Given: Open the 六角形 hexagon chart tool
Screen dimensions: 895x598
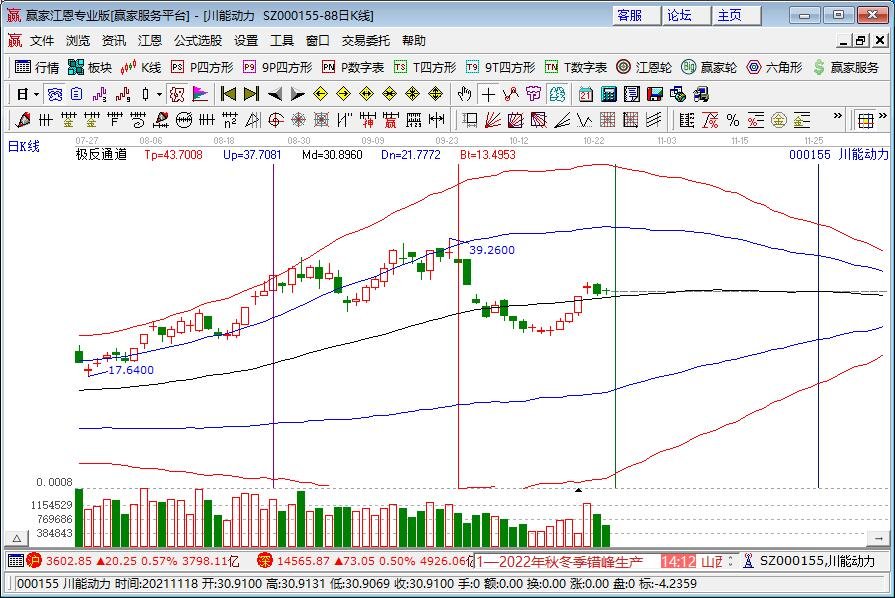Looking at the screenshot, I should pyautogui.click(x=774, y=67).
